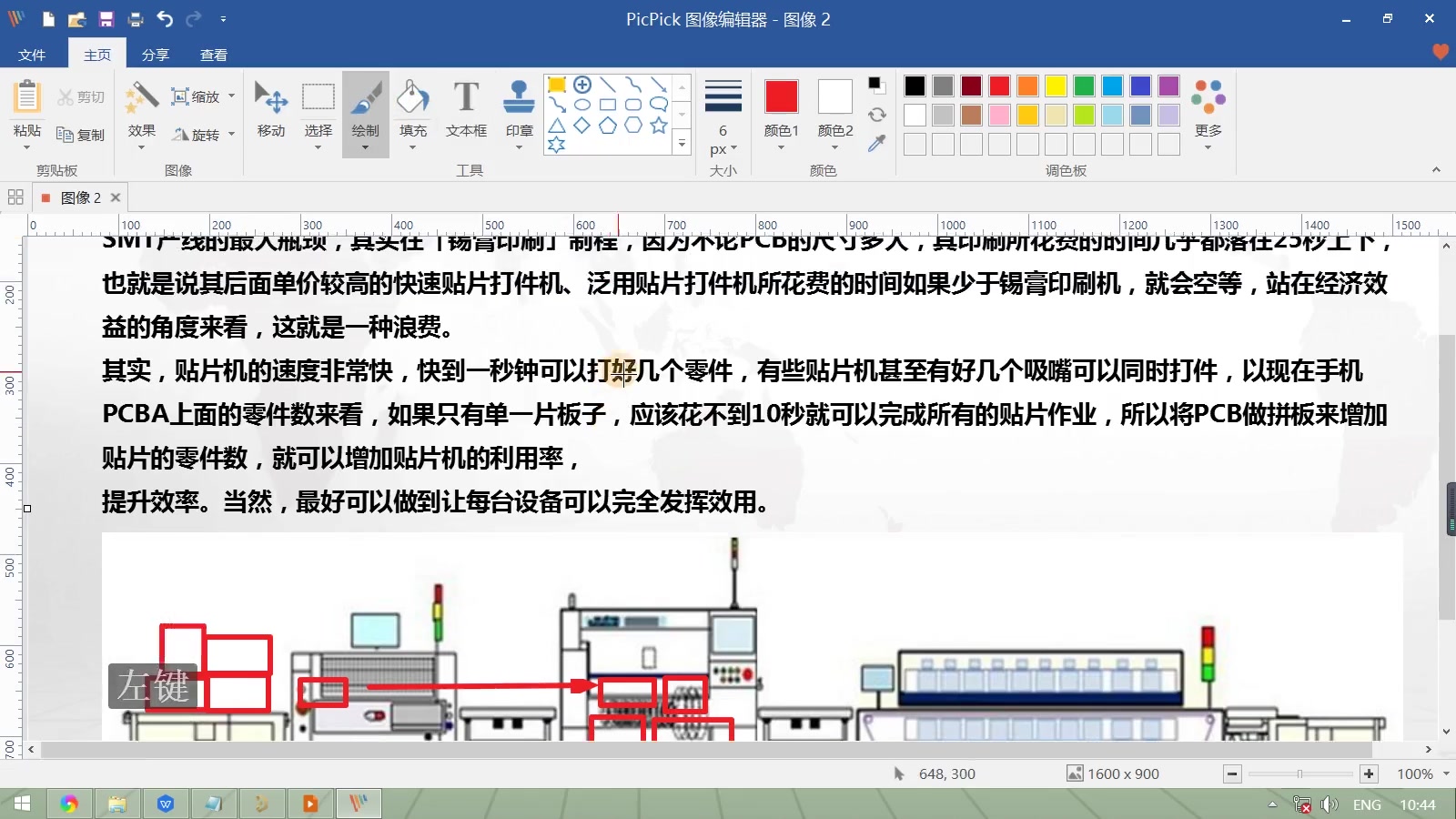Click the 剪切 cut button
Viewport: 1456px width, 819px height.
[81, 96]
